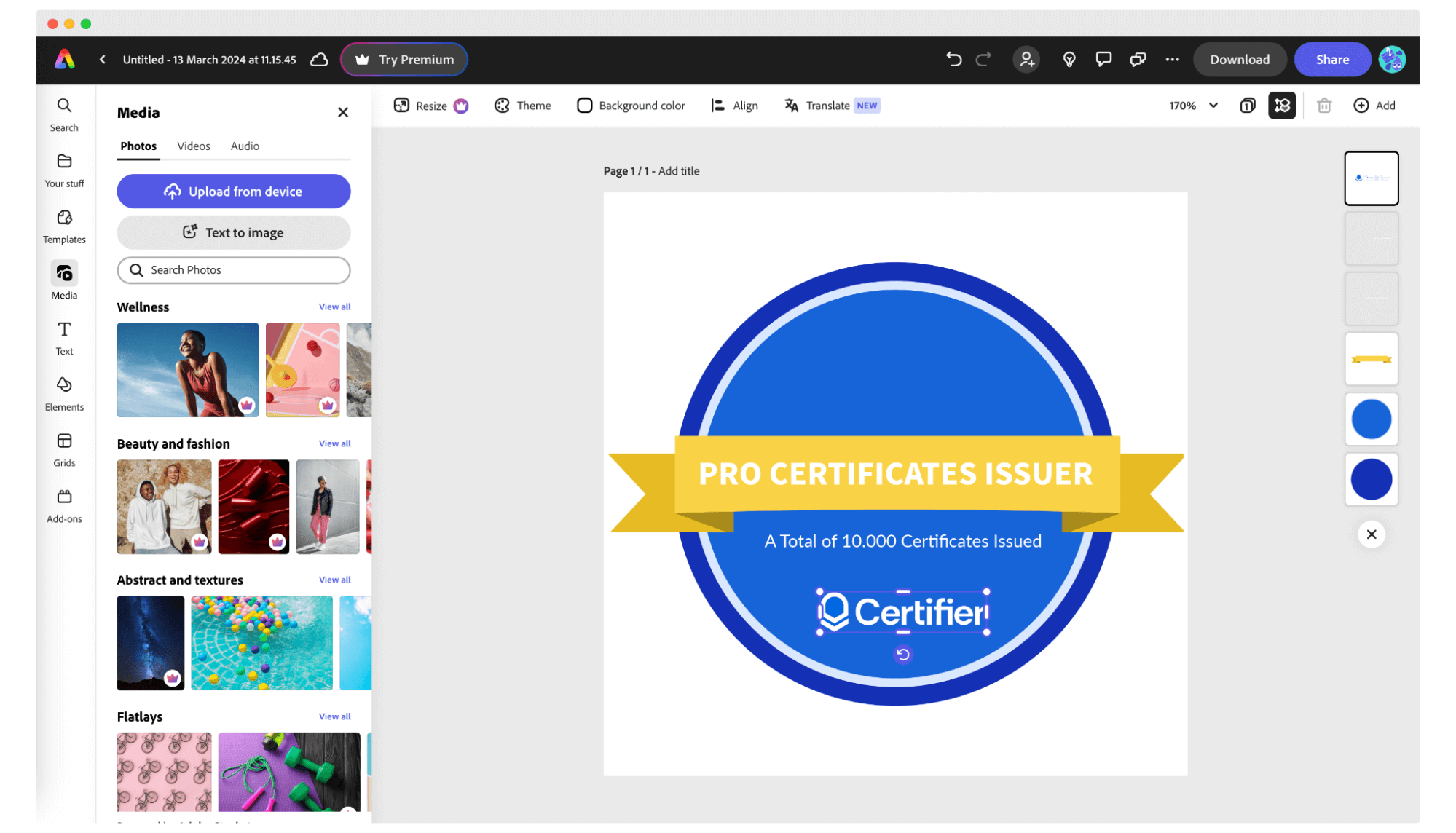This screenshot has width=1456, height=833.
Task: Go back using the back arrow
Action: pyautogui.click(x=103, y=60)
